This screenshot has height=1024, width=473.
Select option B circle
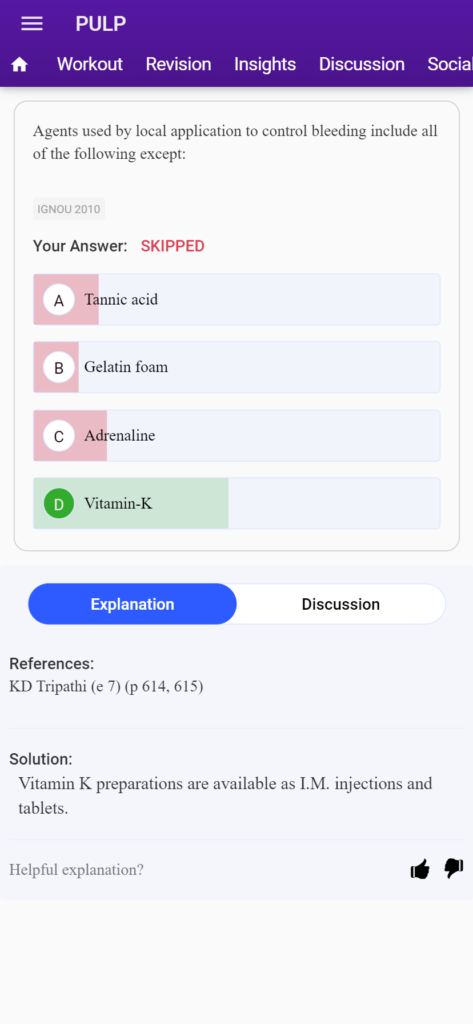59,368
